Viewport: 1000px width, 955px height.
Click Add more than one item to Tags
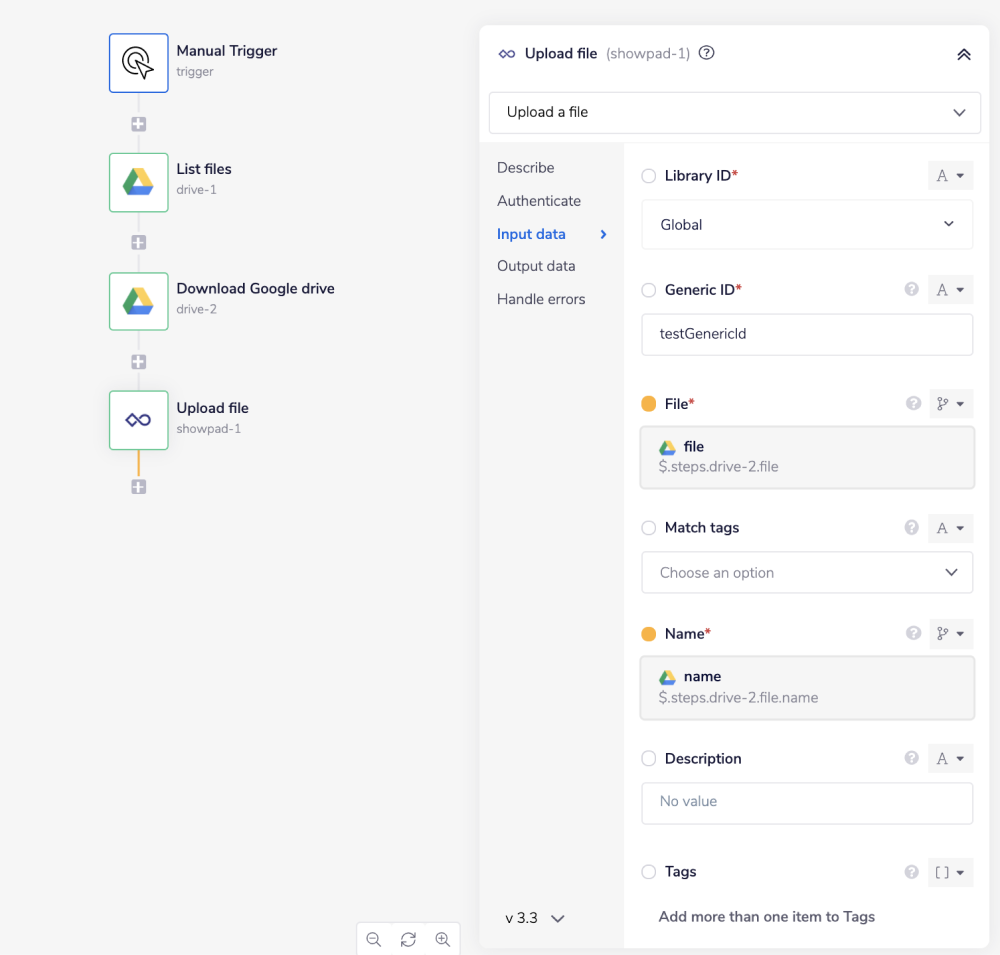766,916
